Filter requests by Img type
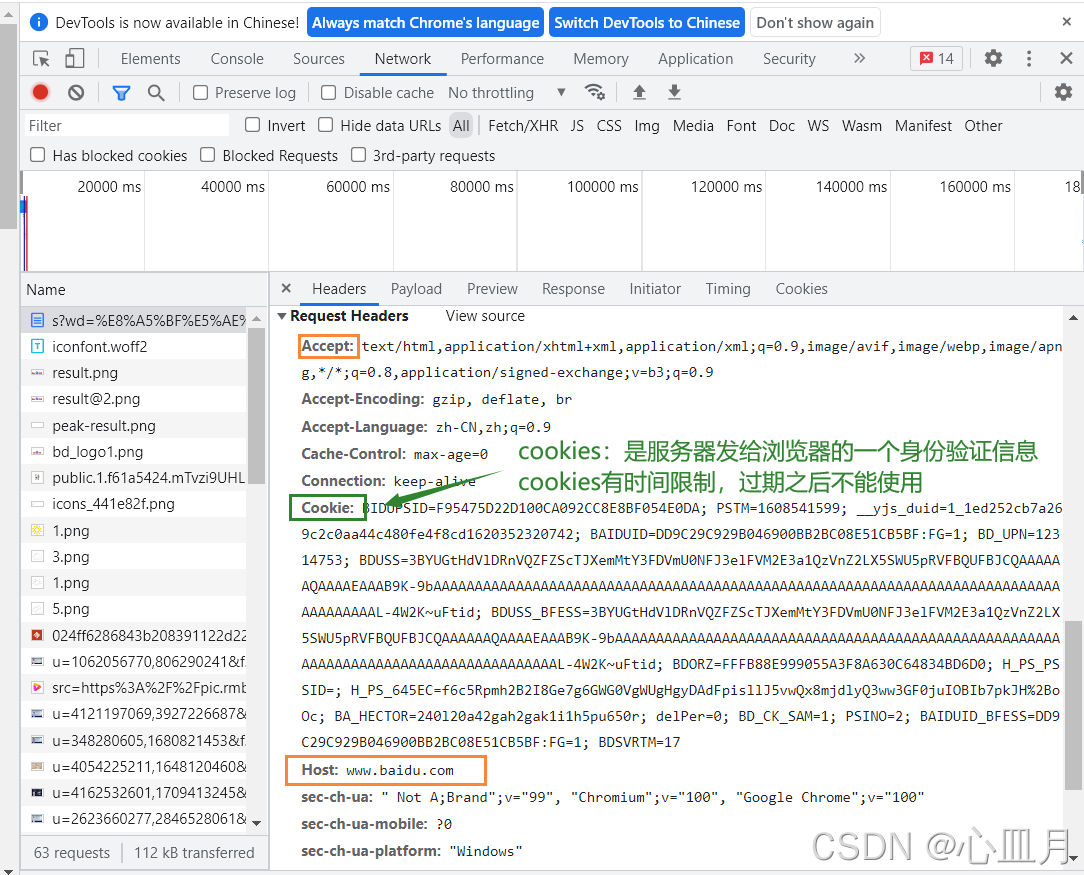 point(647,126)
